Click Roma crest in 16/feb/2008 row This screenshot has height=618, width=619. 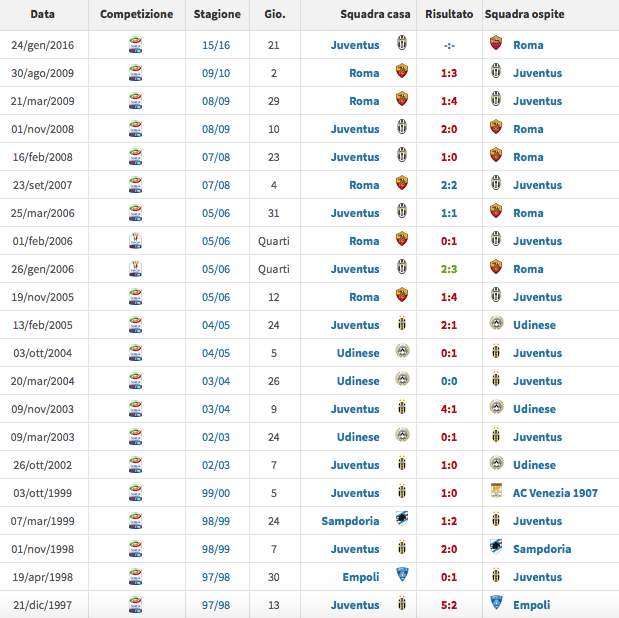click(495, 157)
